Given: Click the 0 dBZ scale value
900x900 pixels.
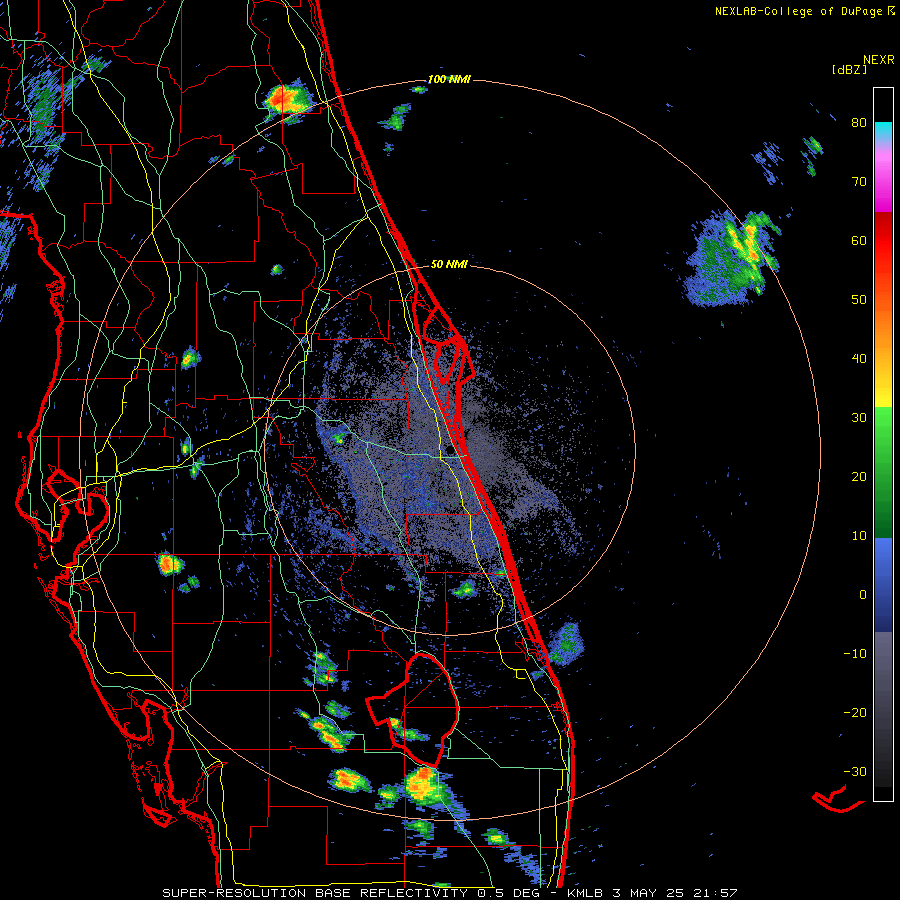Looking at the screenshot, I should pos(863,595).
